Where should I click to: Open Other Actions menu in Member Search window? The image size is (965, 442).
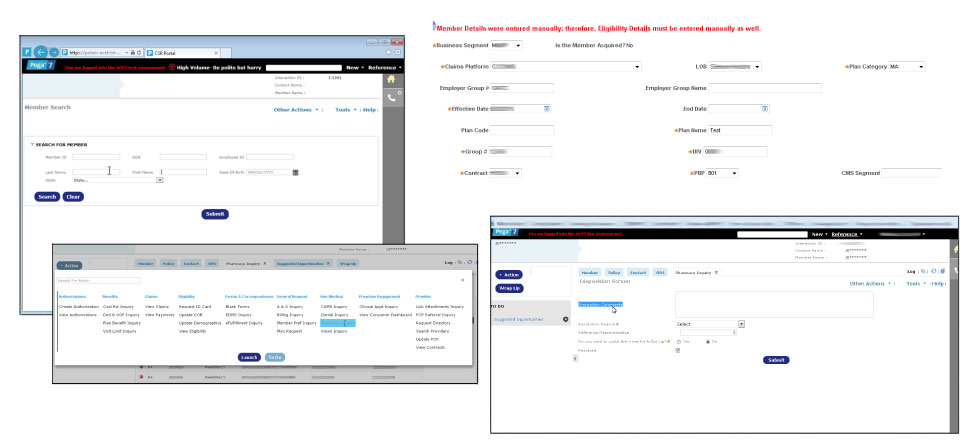[296, 110]
